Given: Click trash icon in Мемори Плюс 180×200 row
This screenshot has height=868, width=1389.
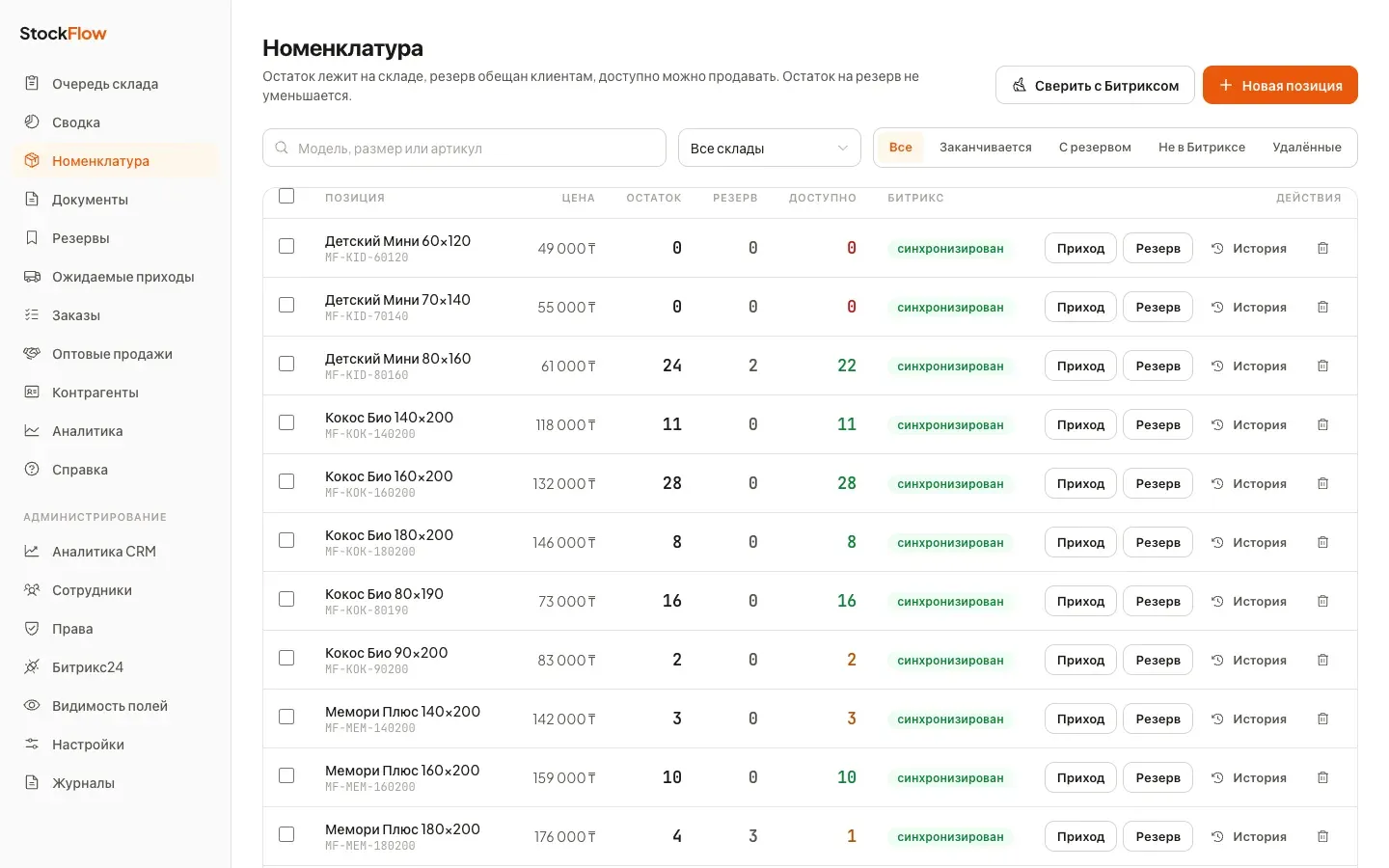Looking at the screenshot, I should click(1322, 836).
